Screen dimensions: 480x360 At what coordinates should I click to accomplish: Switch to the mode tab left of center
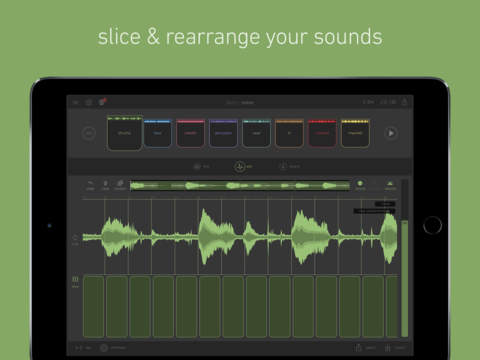tap(201, 166)
